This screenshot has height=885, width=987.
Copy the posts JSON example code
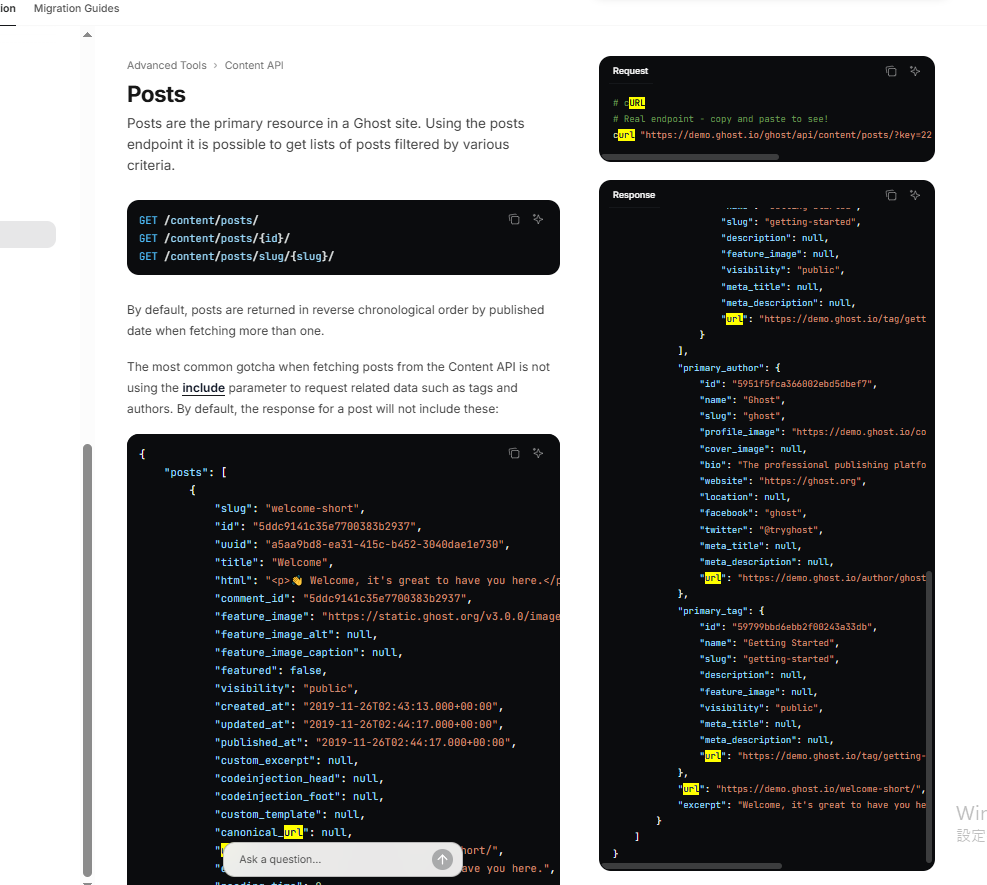[x=514, y=453]
